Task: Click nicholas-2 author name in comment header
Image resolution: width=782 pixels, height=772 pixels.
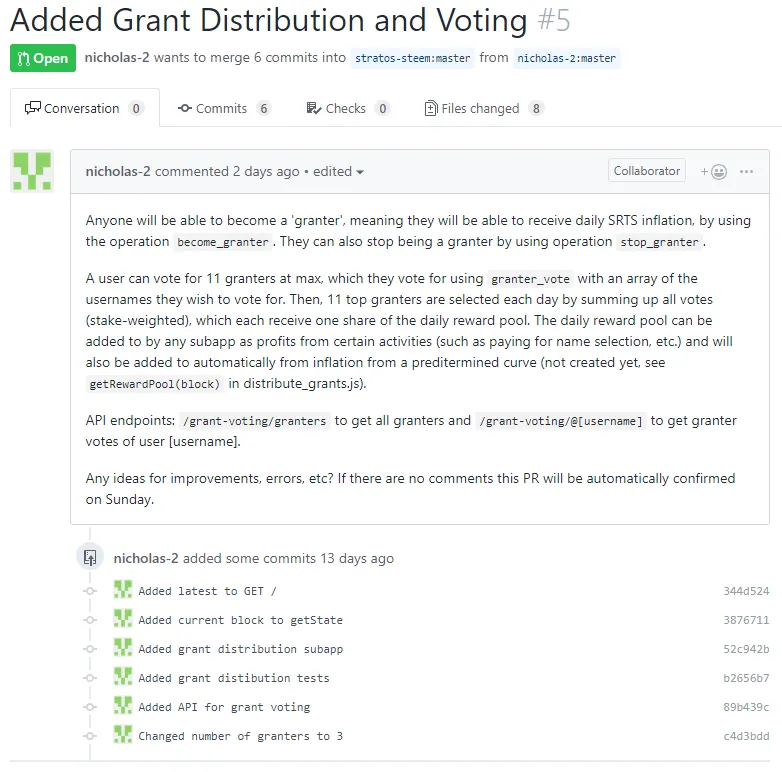Action: (x=118, y=171)
